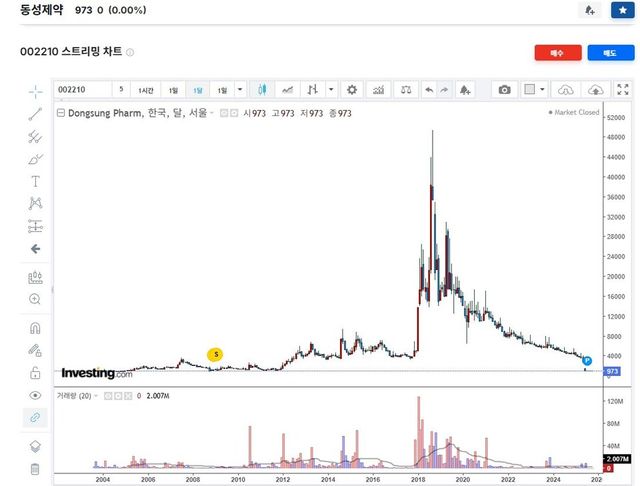The image size is (640, 486).
Task: Expand the symbol legend dropdown after 서울
Action: click(212, 113)
